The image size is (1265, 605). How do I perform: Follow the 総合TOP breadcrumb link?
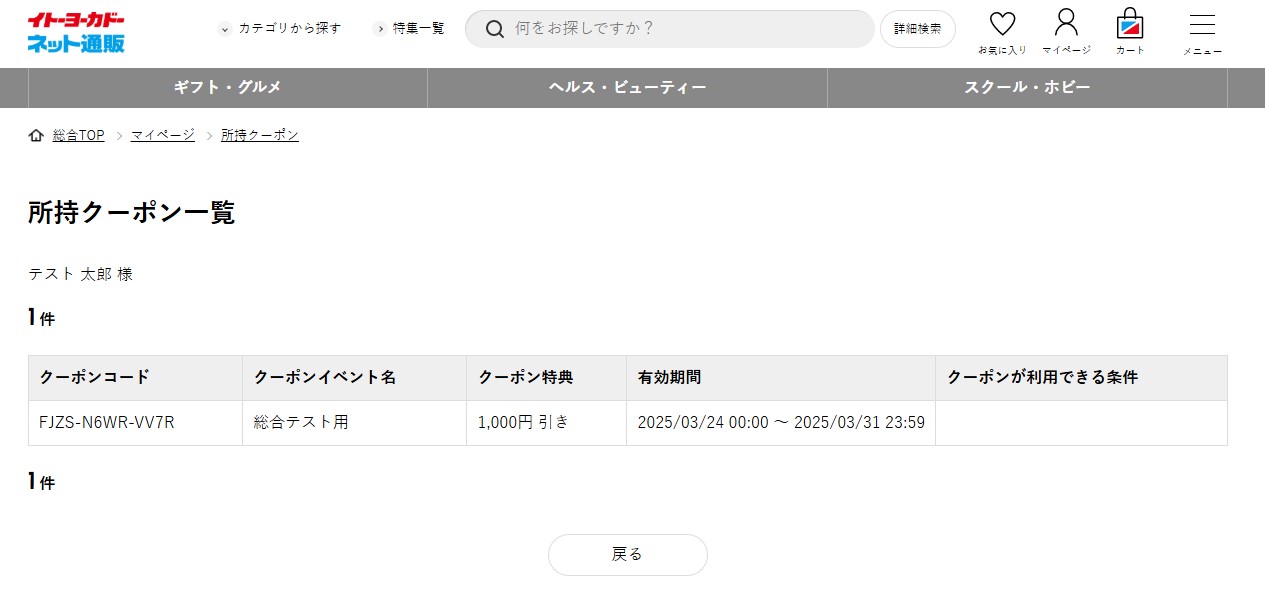[78, 135]
